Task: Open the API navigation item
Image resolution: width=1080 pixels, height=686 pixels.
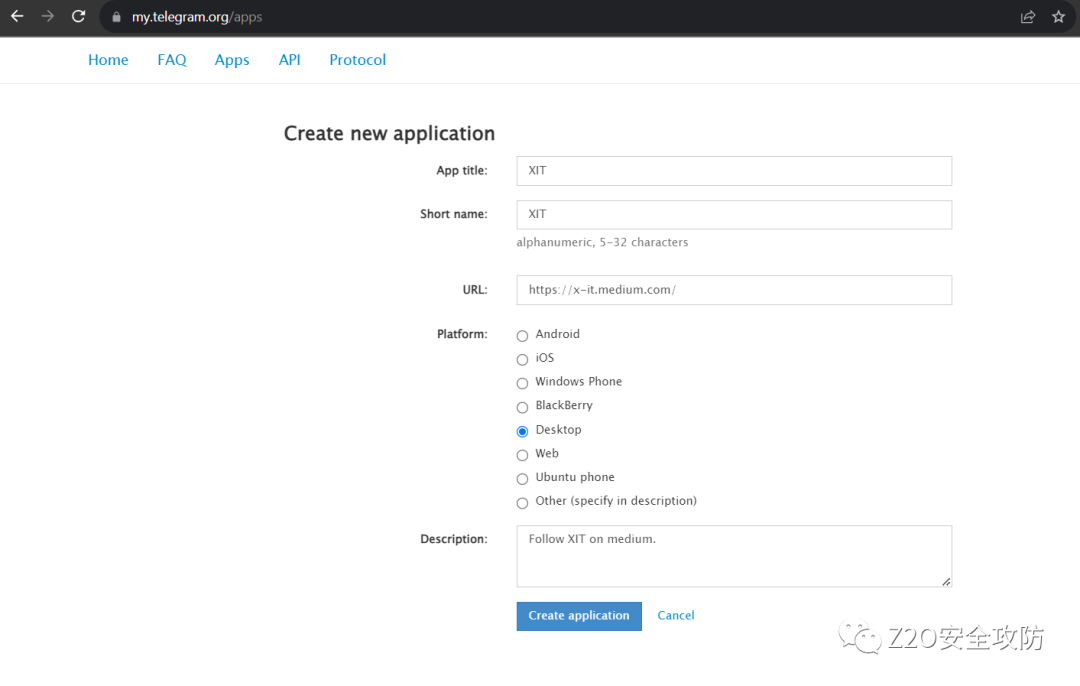Action: [x=289, y=60]
